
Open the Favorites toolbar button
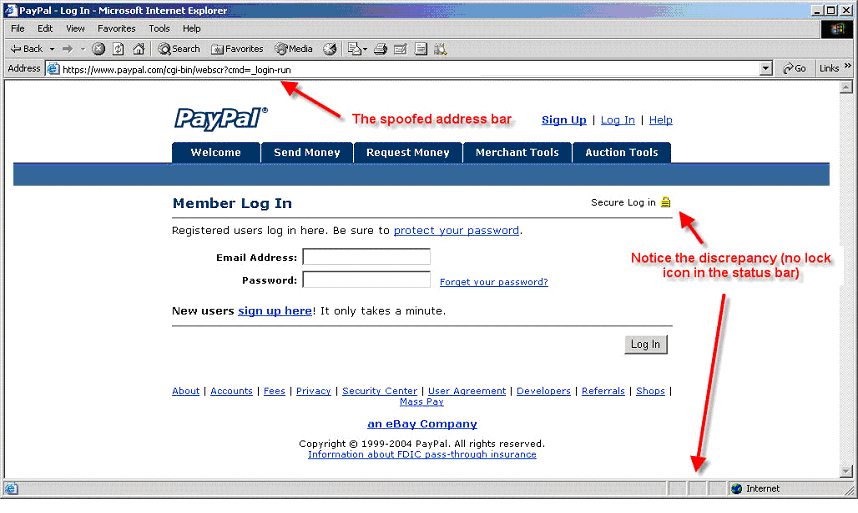237,48
